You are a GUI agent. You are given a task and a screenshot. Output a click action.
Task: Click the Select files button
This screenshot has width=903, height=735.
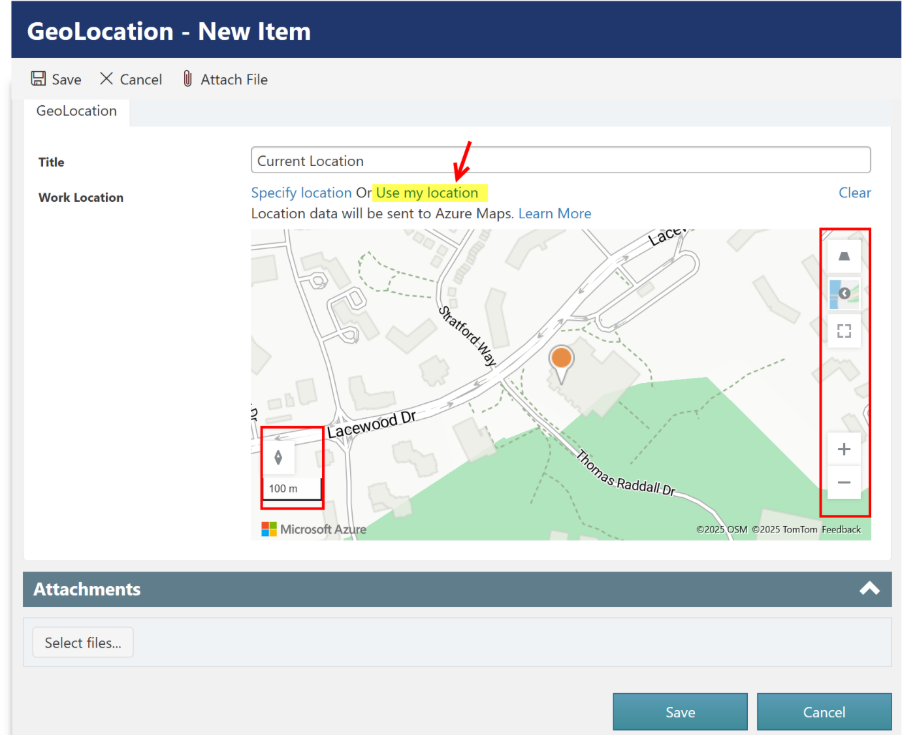83,643
